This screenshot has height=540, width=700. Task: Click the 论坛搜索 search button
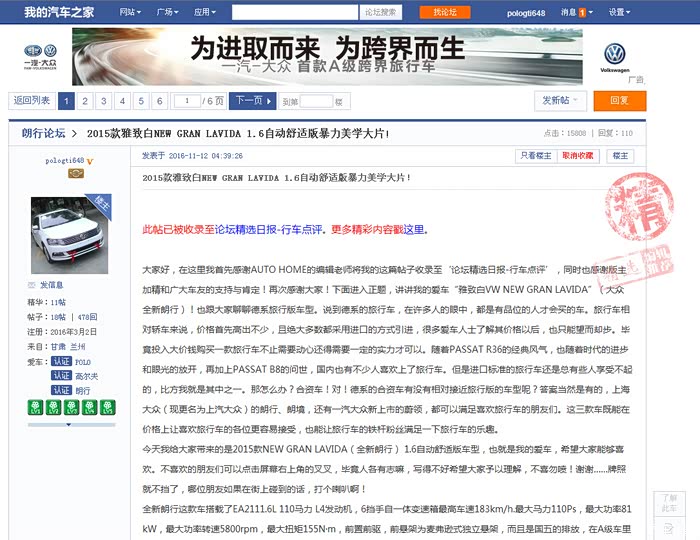pos(380,12)
